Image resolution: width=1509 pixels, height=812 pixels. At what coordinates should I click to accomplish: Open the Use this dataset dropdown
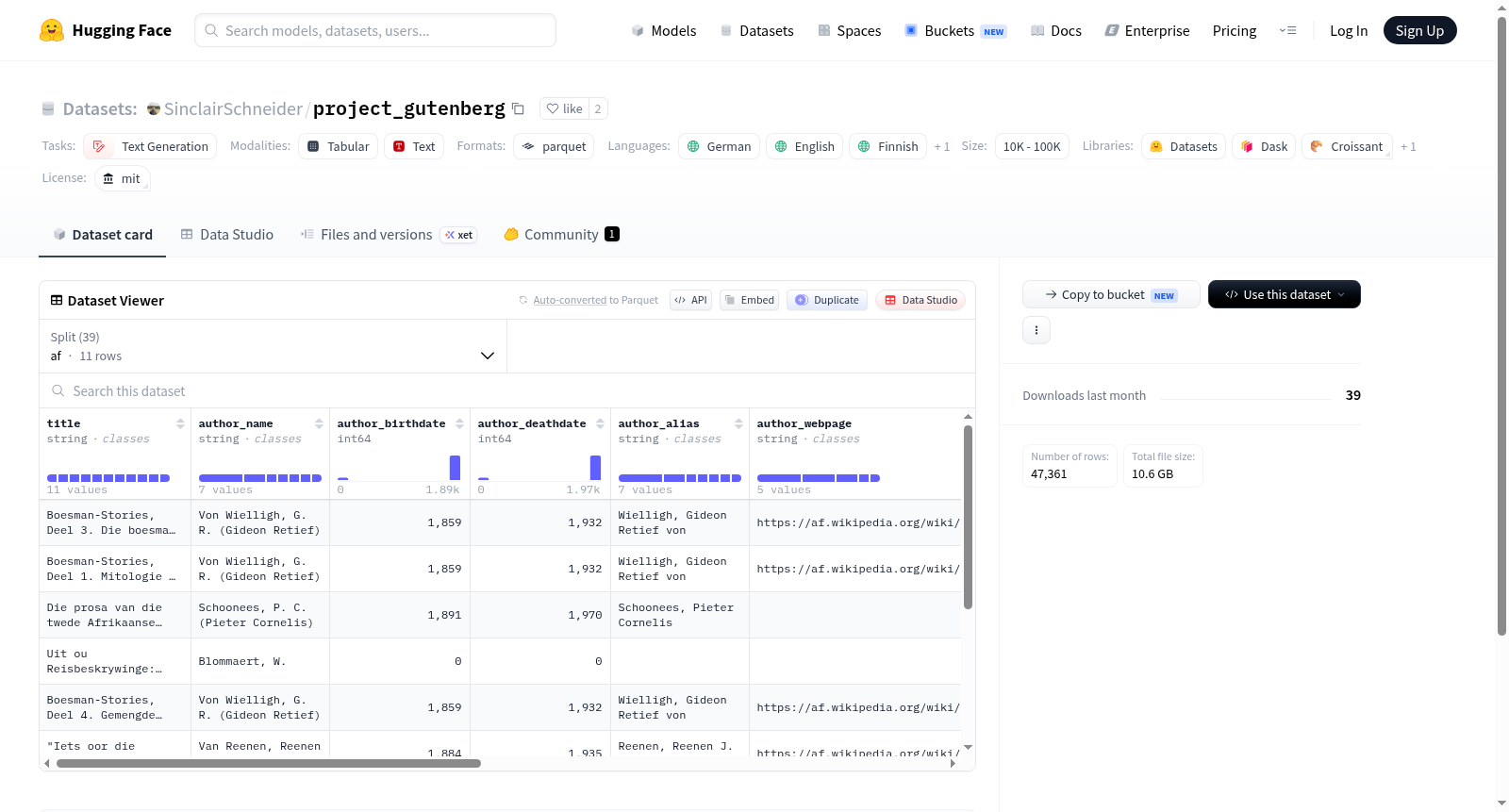coord(1285,294)
